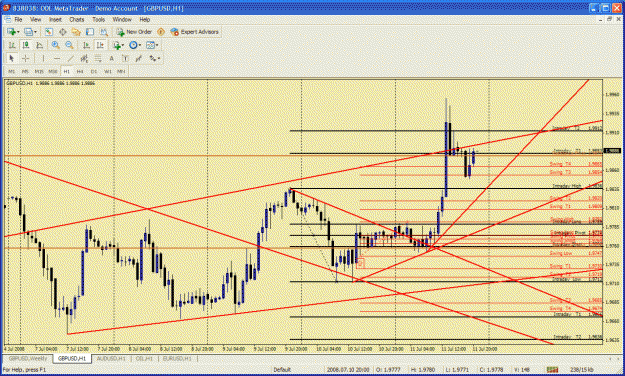Select the text label tool
This screenshot has height=376, width=625.
click(x=125, y=58)
